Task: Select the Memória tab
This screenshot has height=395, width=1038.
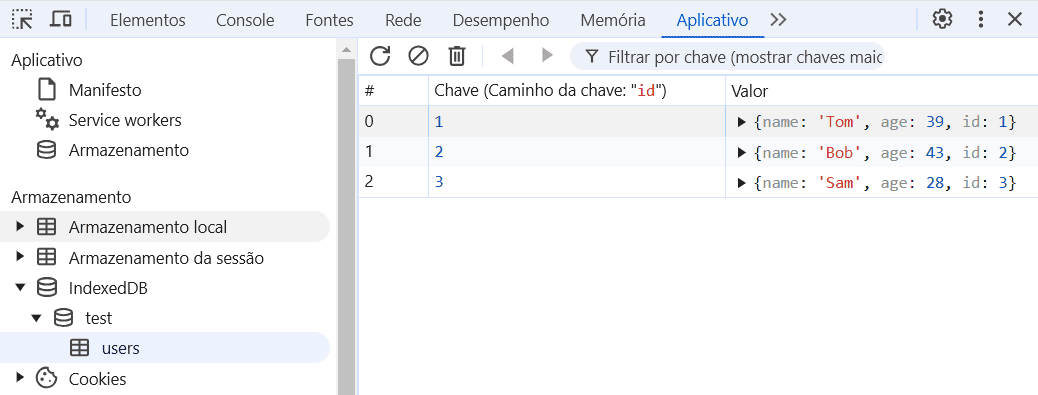Action: pyautogui.click(x=613, y=21)
